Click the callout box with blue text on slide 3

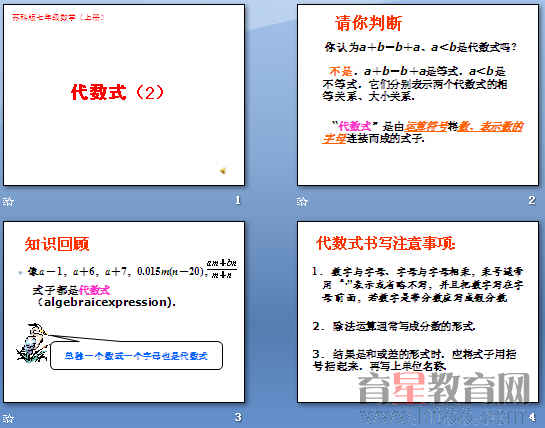pyautogui.click(x=136, y=355)
